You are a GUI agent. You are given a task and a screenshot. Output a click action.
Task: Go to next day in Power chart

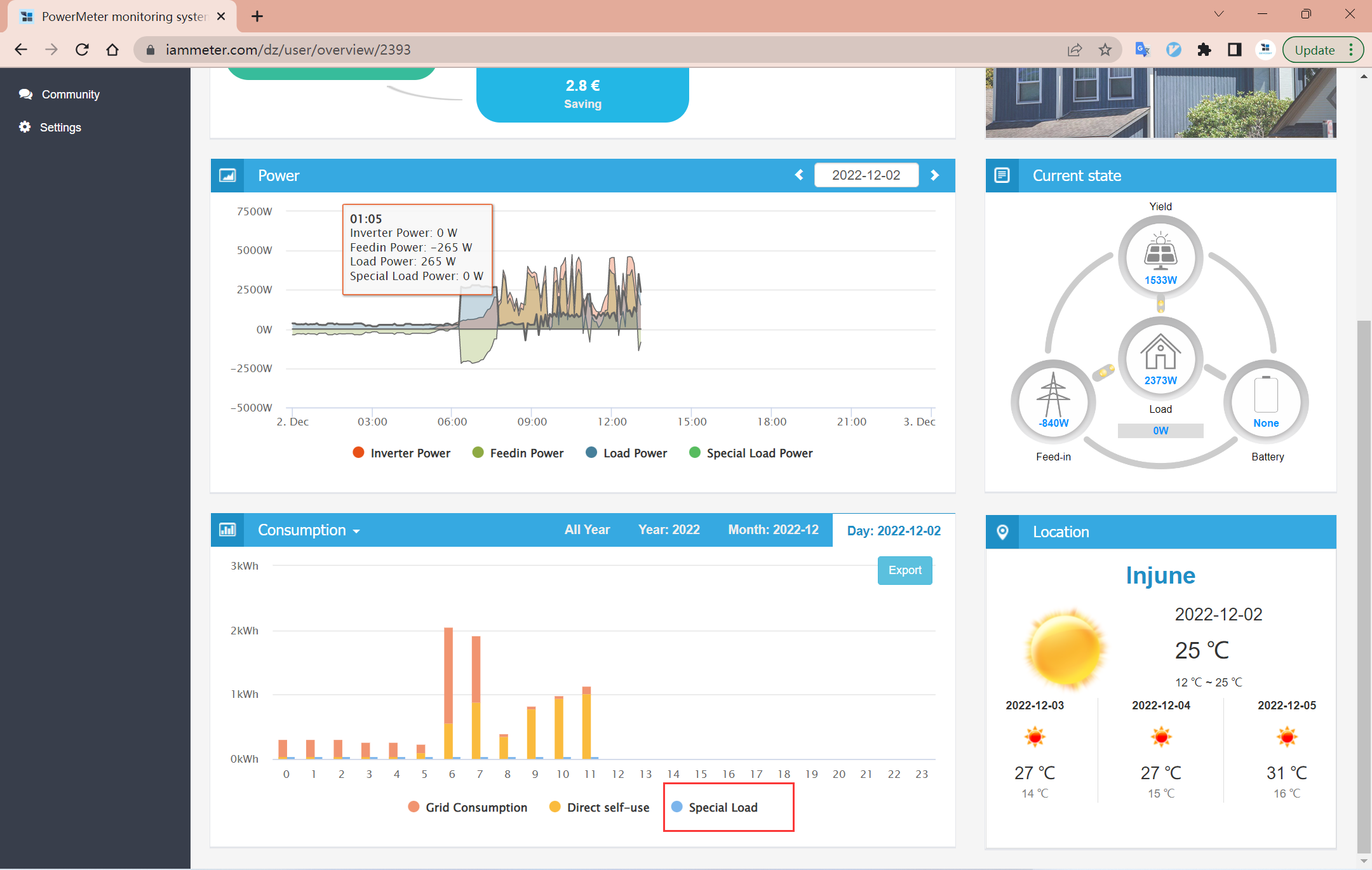(934, 175)
